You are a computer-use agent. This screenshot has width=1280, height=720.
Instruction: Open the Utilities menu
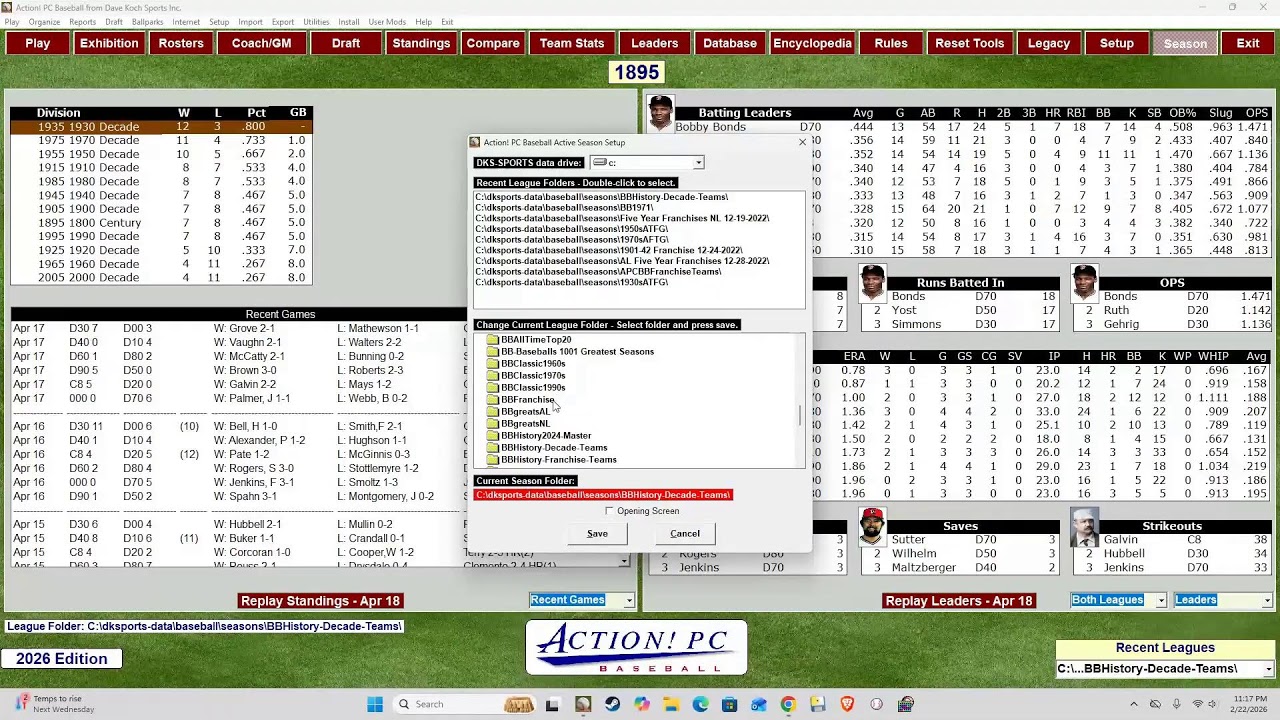click(x=316, y=22)
